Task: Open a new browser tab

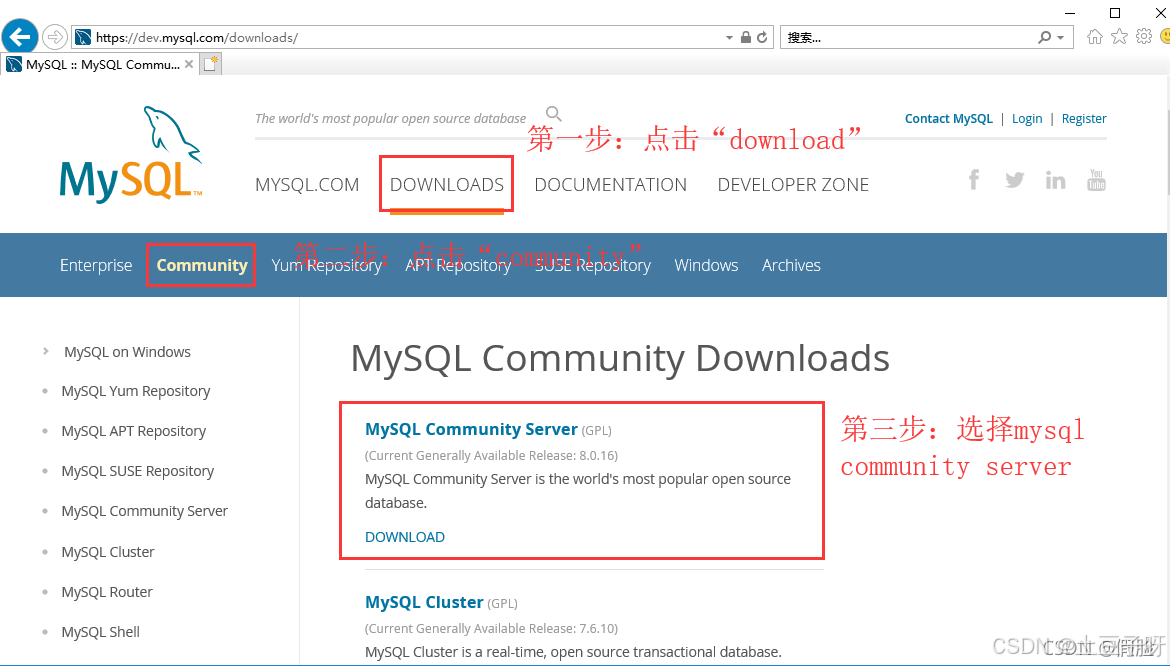Action: point(211,64)
